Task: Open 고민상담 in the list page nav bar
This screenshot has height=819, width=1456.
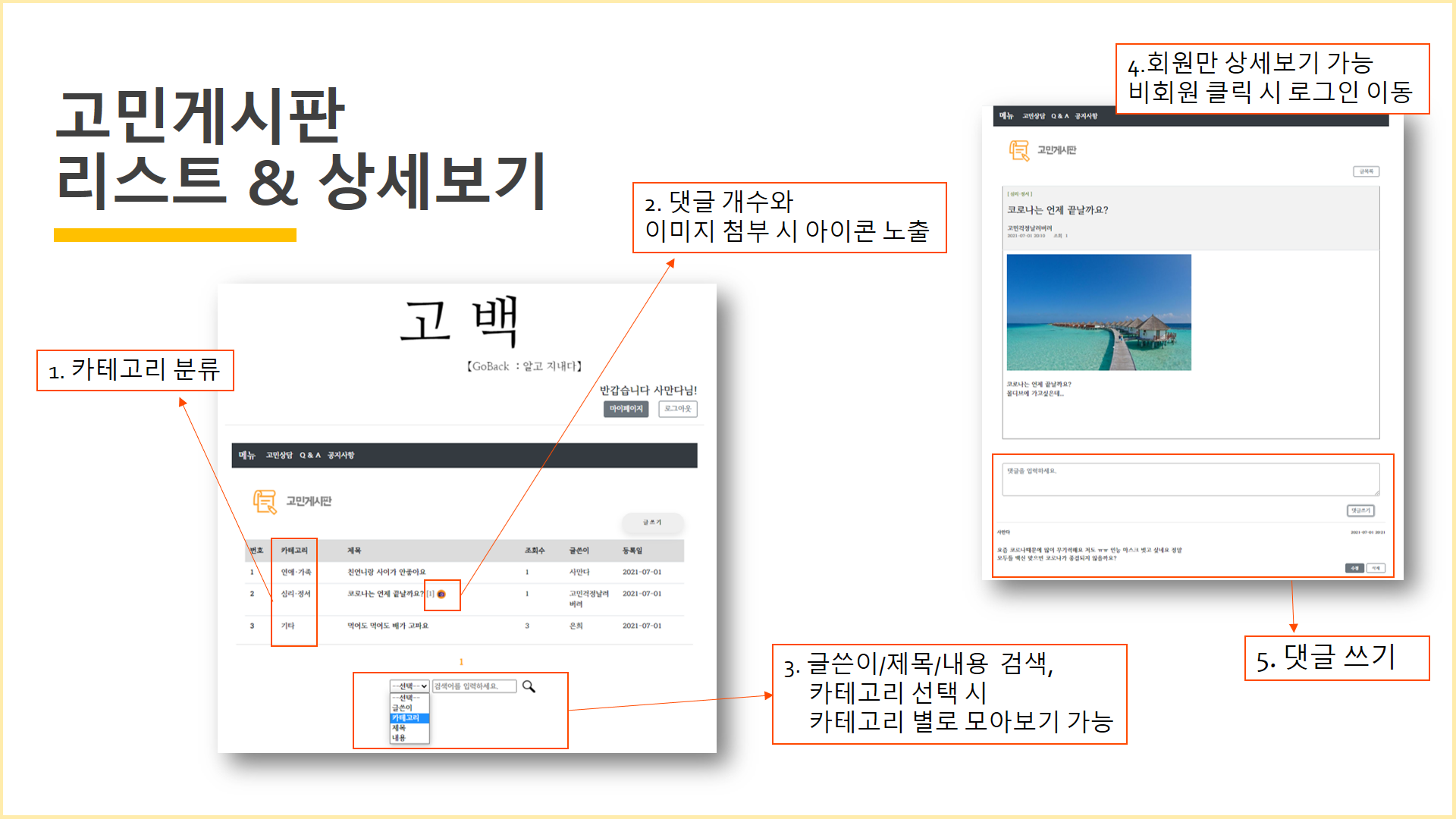Action: pos(279,455)
